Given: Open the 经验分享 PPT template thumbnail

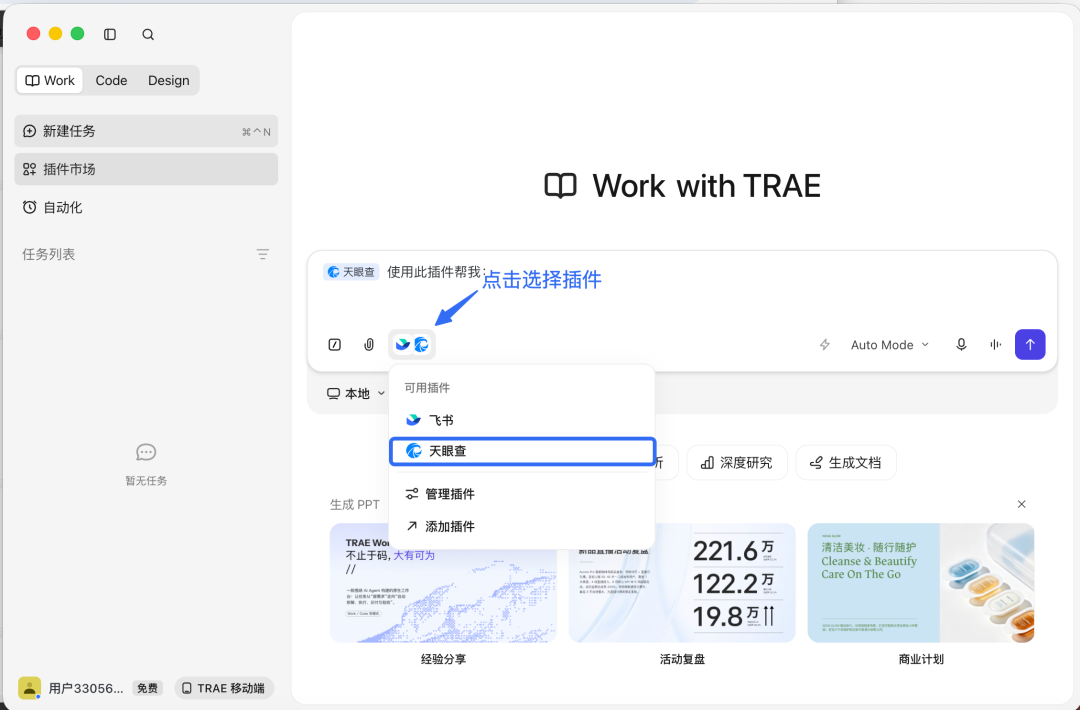Looking at the screenshot, I should point(443,583).
